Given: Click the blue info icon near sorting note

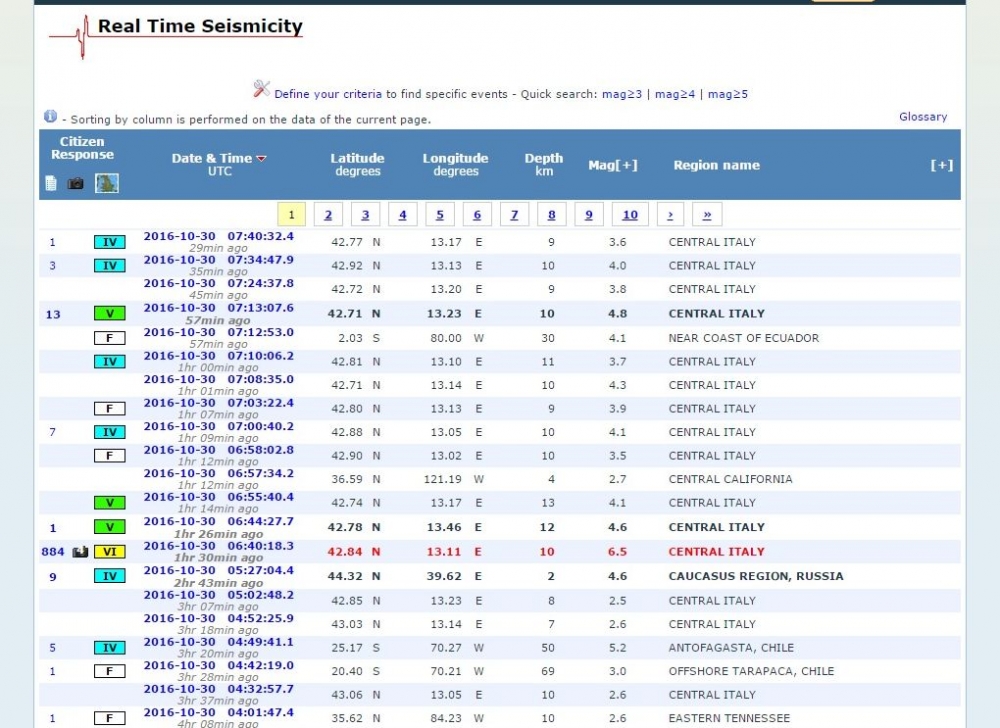Looking at the screenshot, I should 50,116.
